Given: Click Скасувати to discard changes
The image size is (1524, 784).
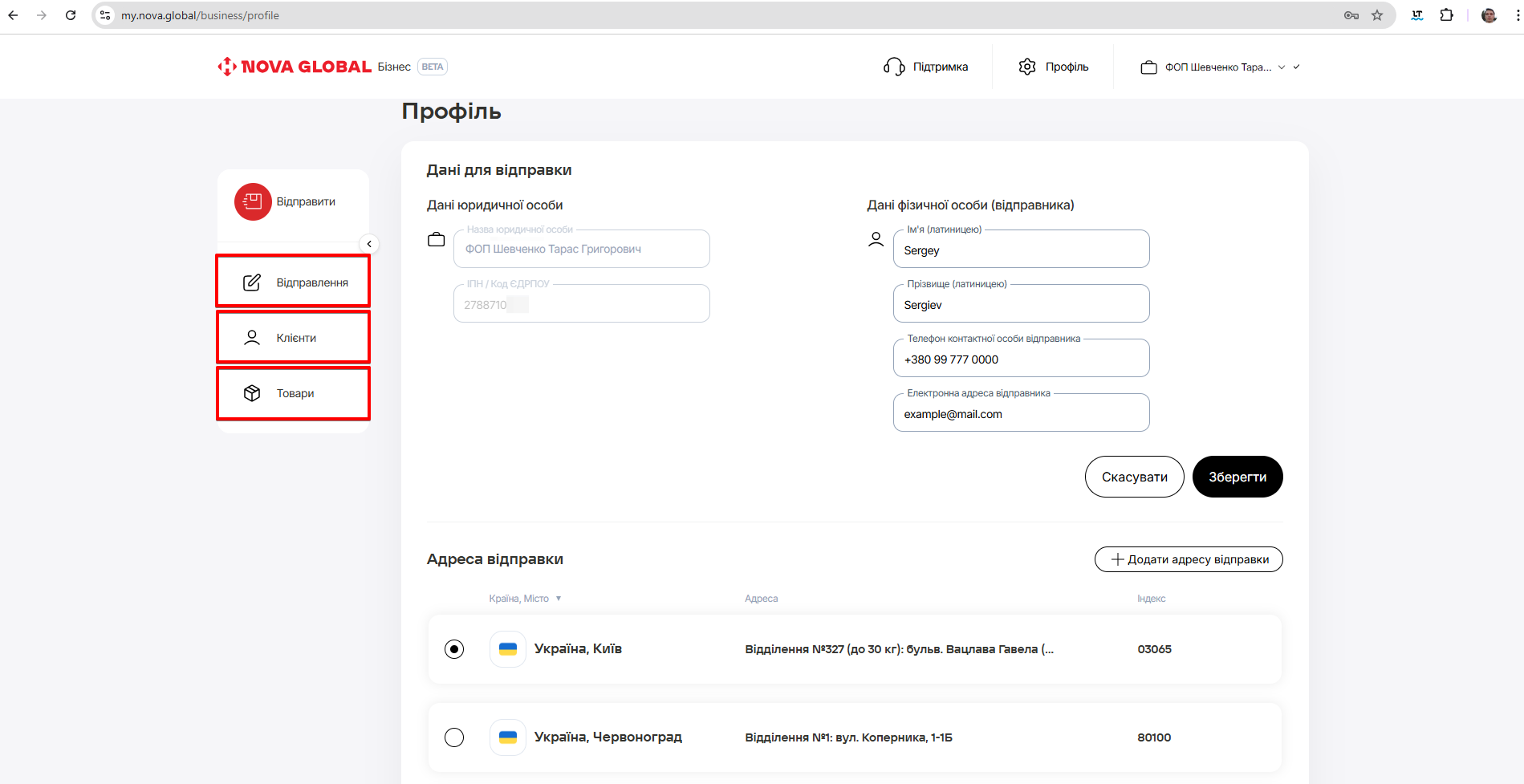Looking at the screenshot, I should tap(1134, 477).
